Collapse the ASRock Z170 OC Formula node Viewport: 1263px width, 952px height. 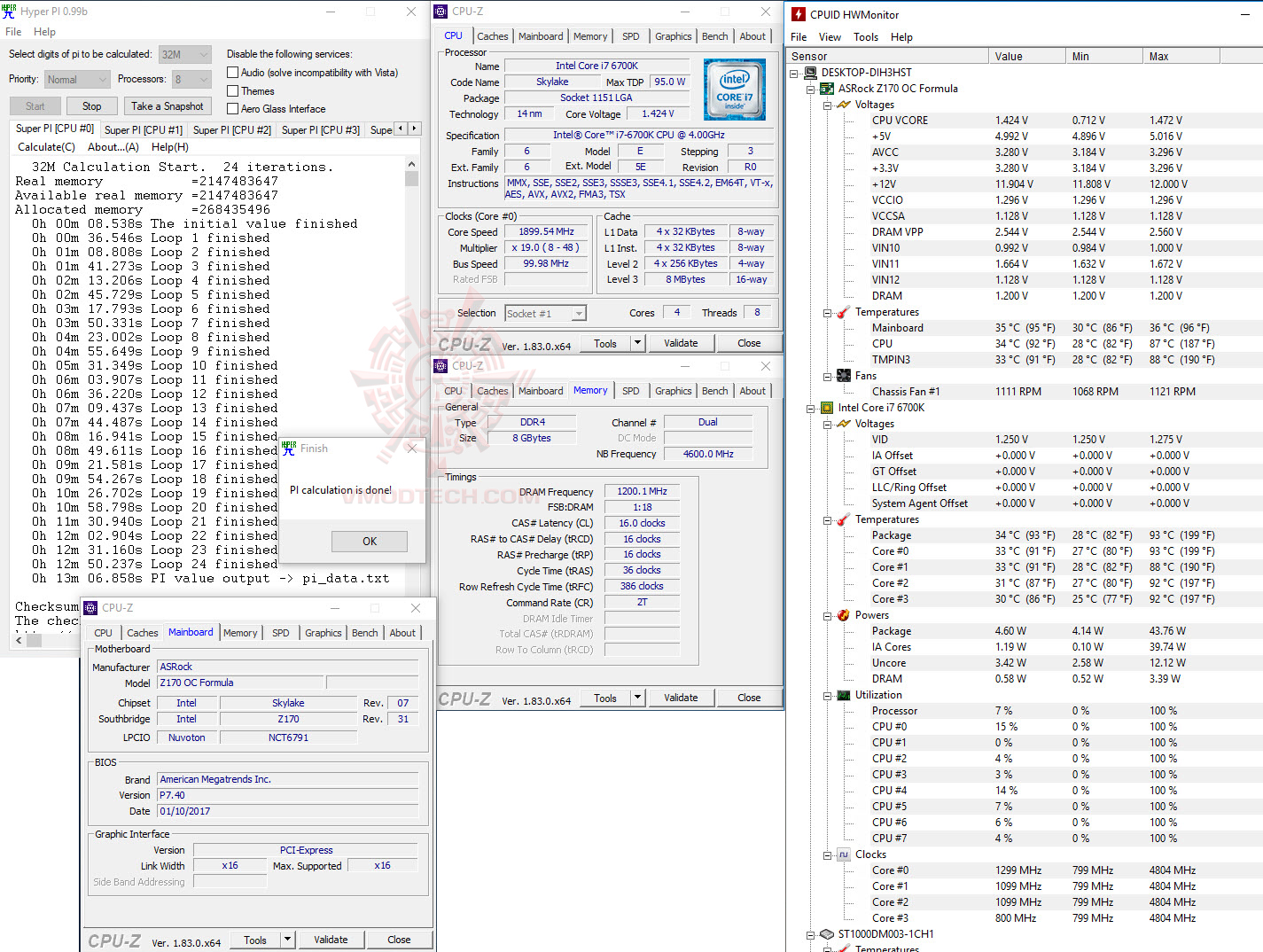[811, 89]
